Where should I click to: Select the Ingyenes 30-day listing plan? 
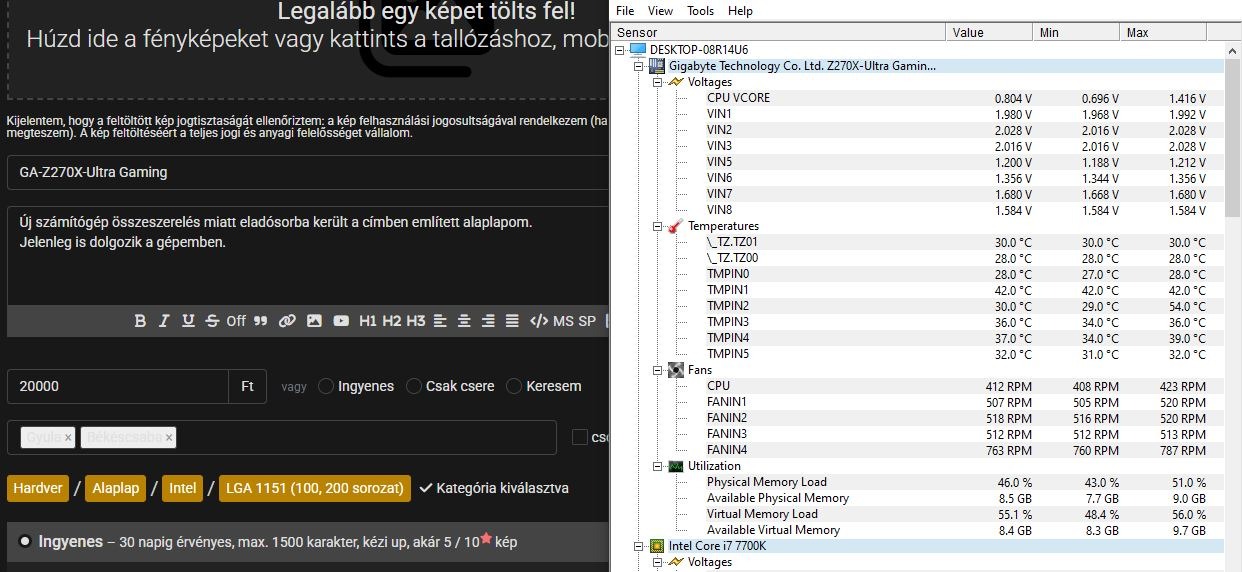tap(25, 541)
